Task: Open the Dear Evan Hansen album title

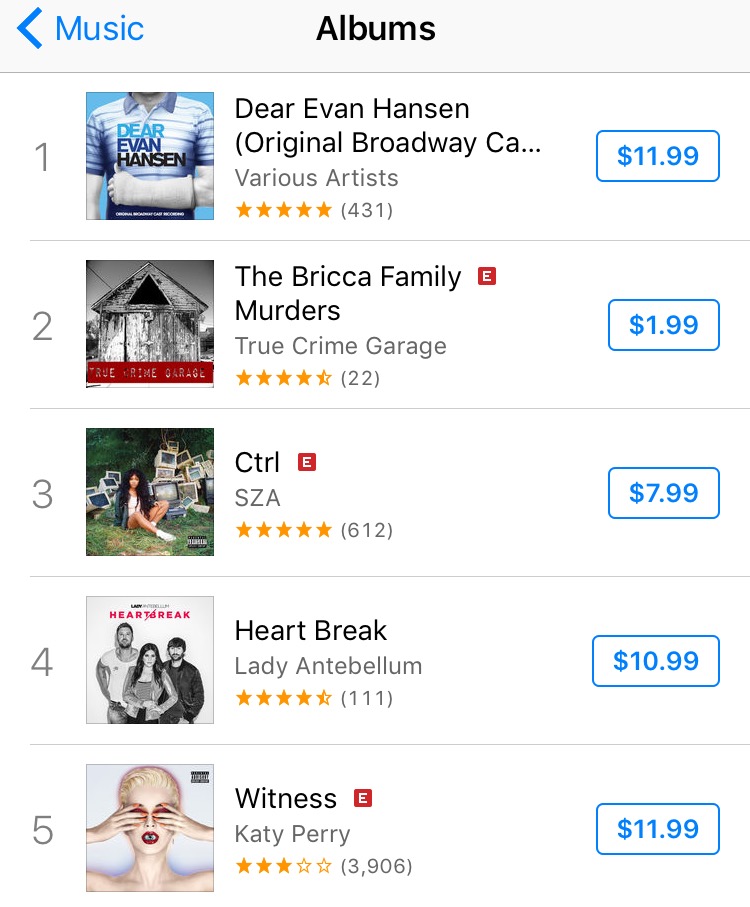Action: point(388,126)
